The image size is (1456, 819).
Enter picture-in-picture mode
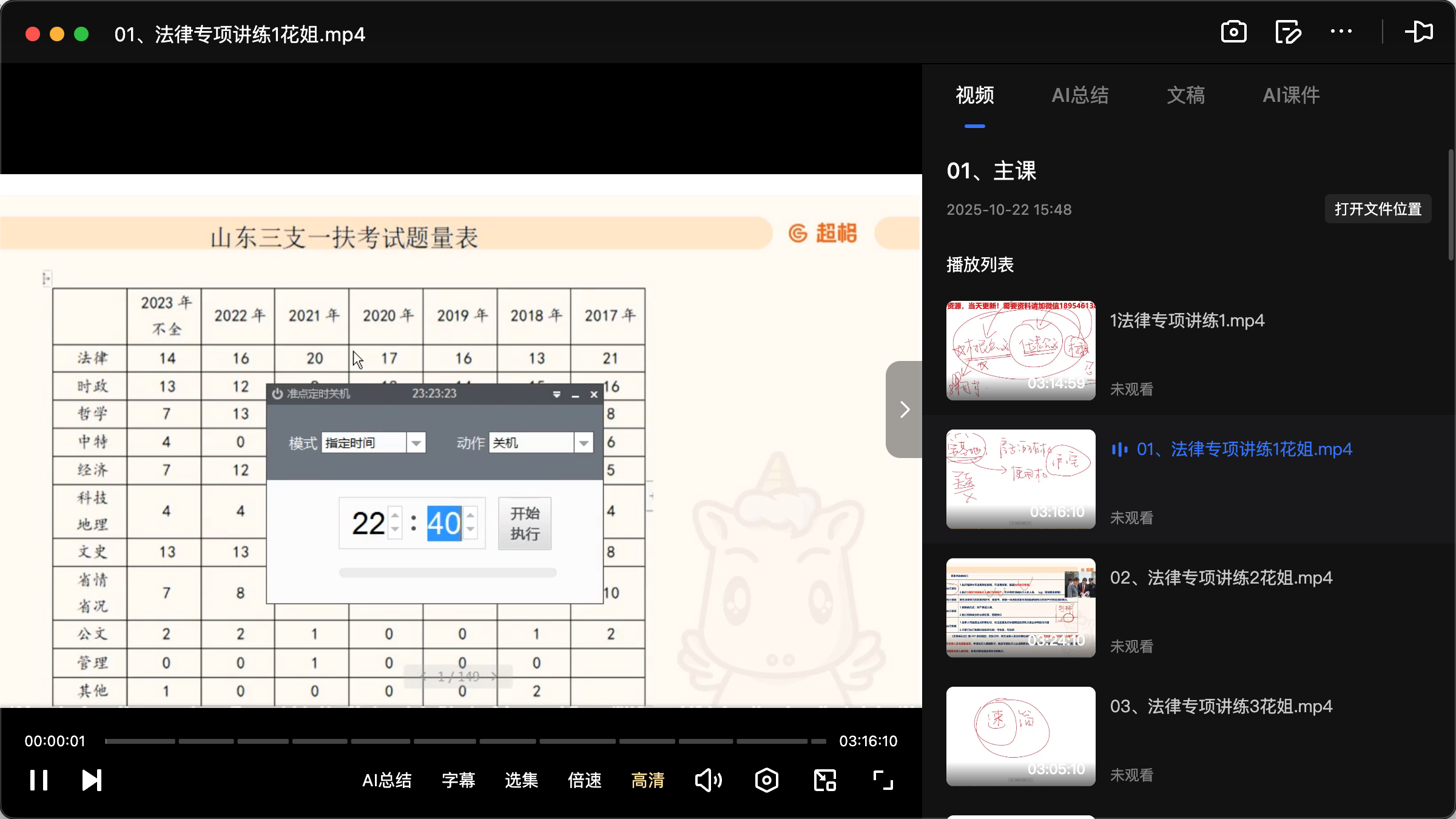824,780
